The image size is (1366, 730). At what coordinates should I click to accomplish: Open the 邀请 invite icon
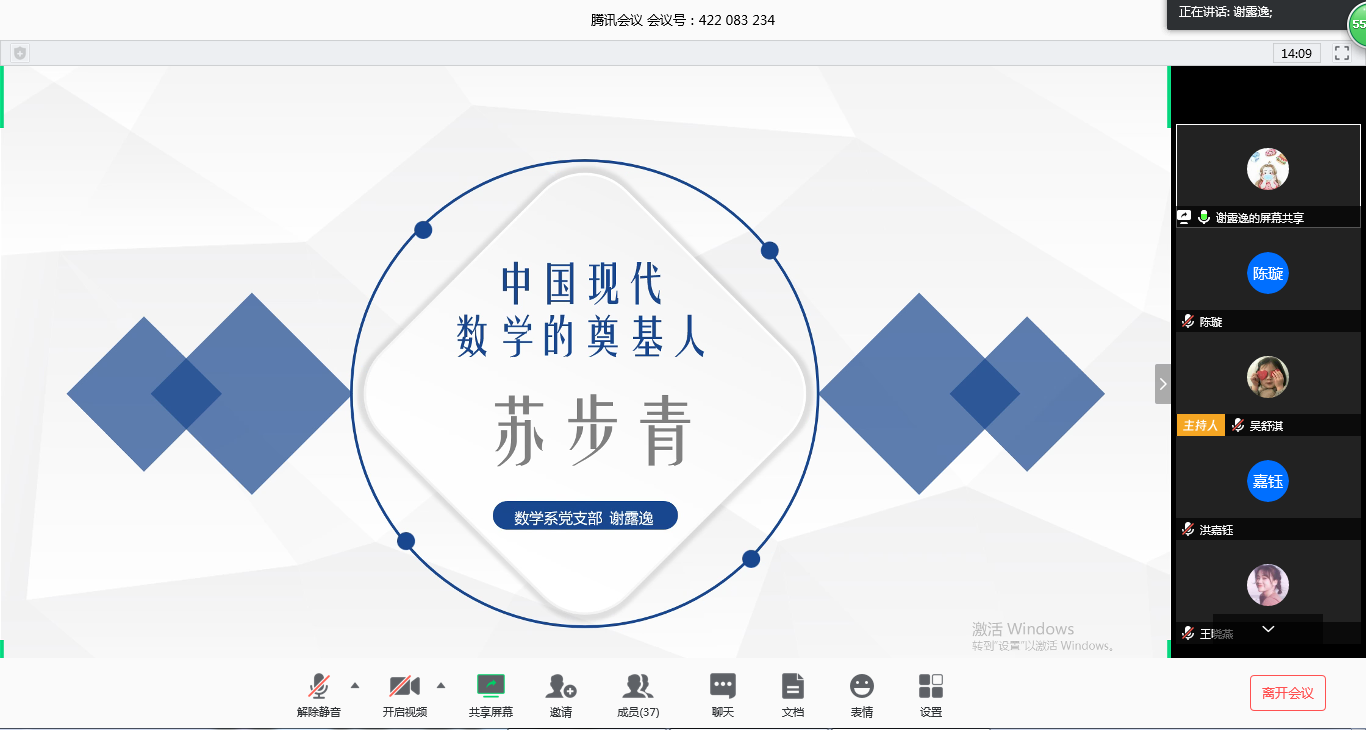(x=561, y=687)
